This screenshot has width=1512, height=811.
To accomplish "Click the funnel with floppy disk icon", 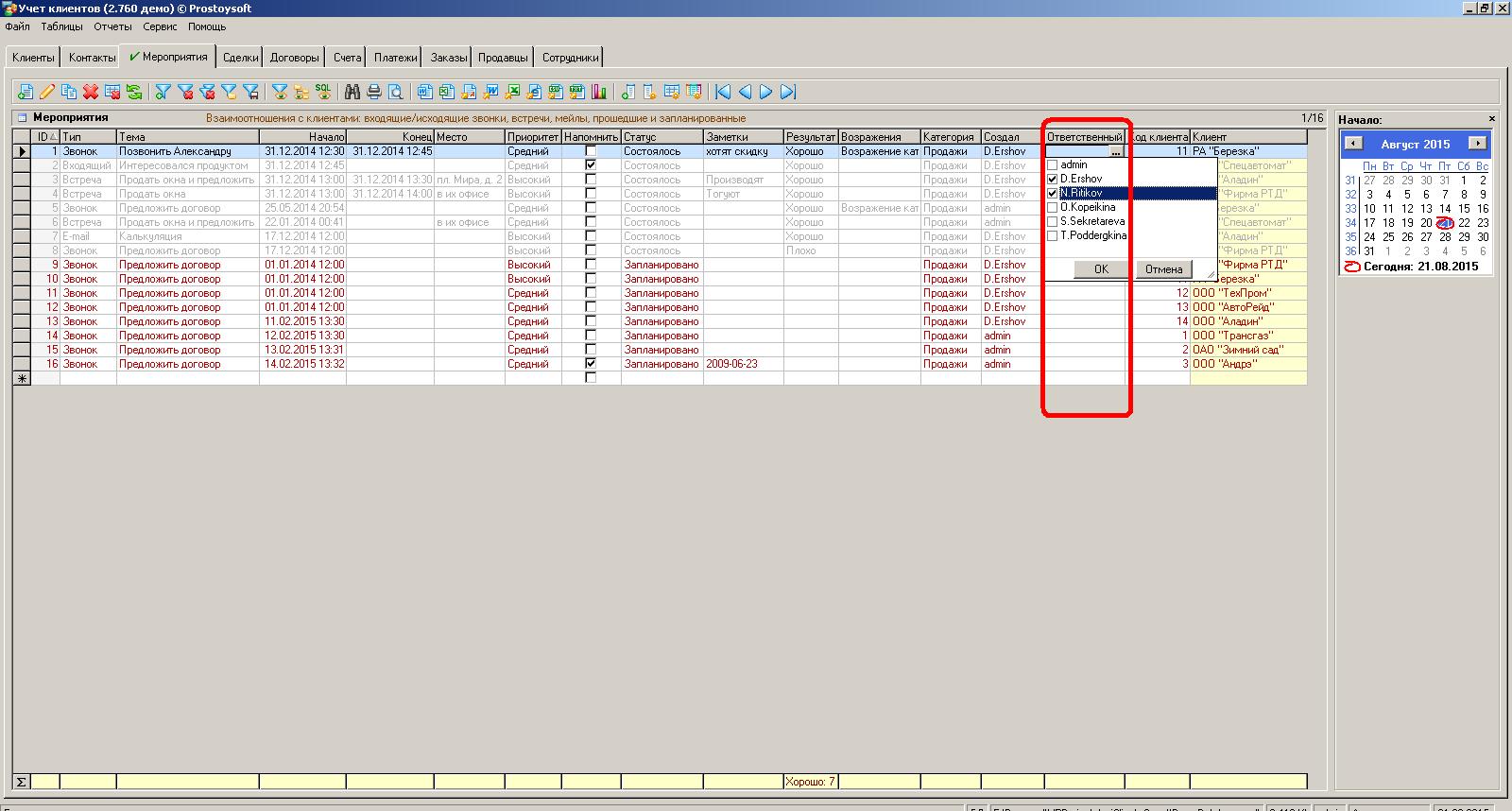I will pos(251,92).
